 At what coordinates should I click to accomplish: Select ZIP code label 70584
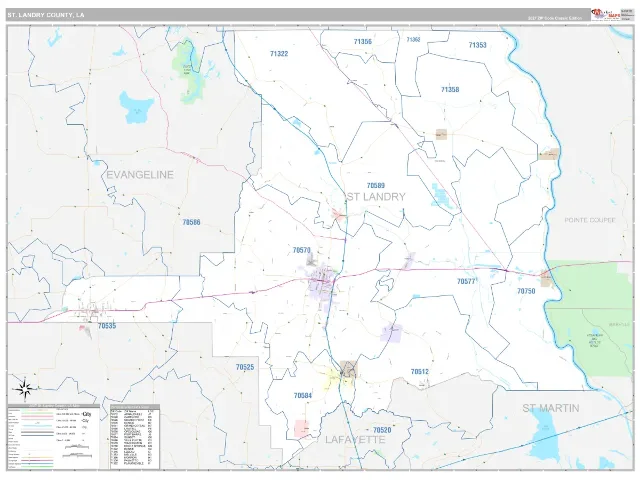303,396
